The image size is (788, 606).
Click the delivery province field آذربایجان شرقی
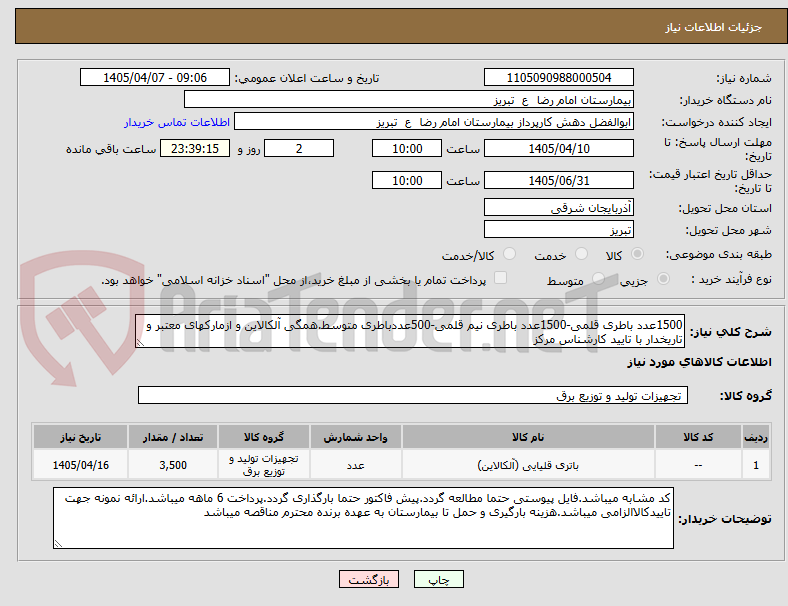[x=558, y=207]
